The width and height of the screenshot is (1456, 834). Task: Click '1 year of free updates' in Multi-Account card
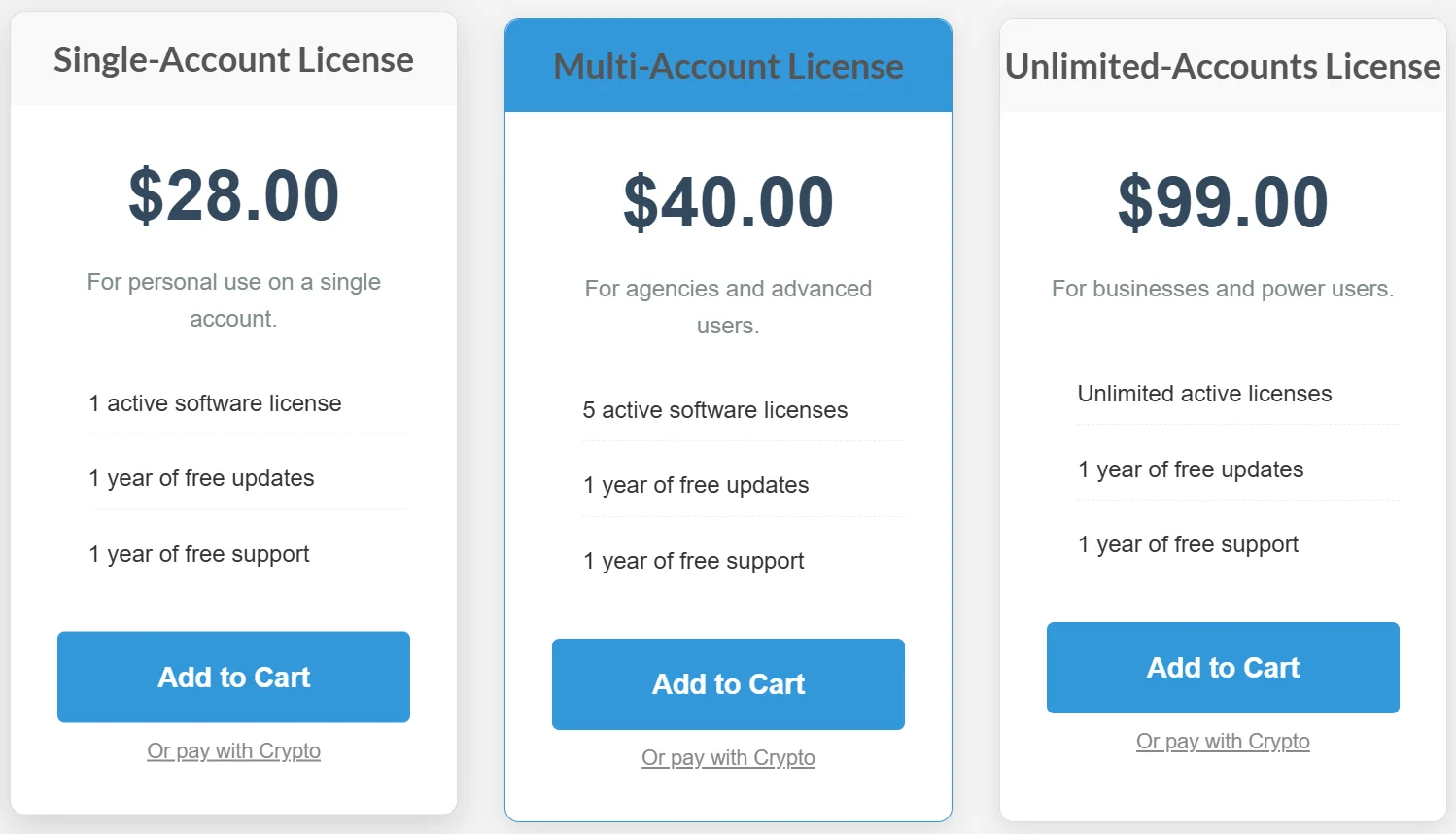pyautogui.click(x=696, y=485)
